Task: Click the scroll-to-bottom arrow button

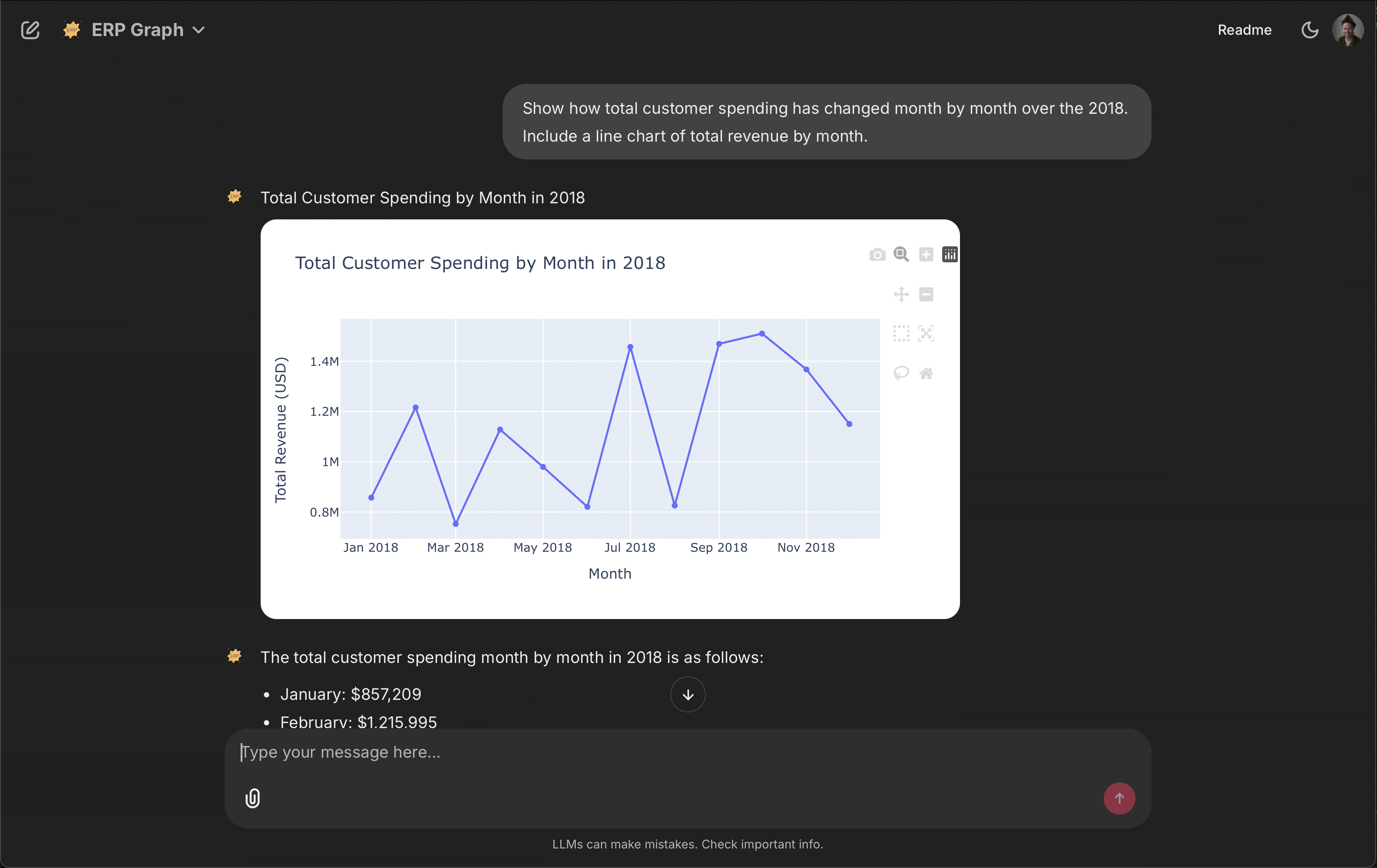Action: click(687, 695)
